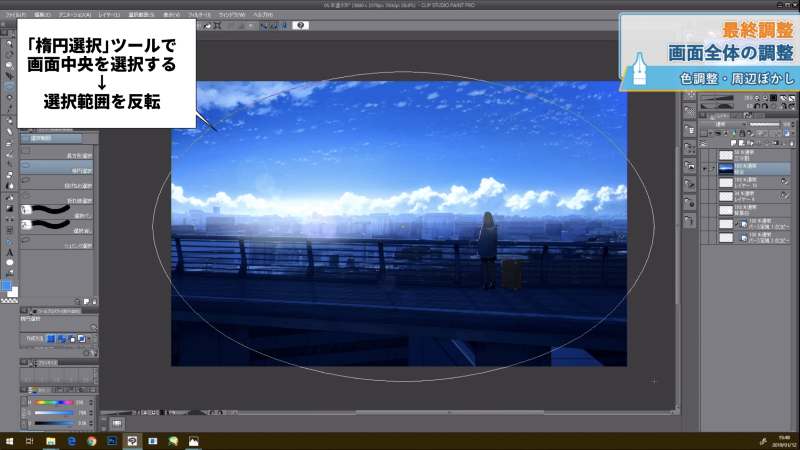Image resolution: width=800 pixels, height=450 pixels.
Task: Collapse the tool property palette arrow
Action: [x=23, y=310]
